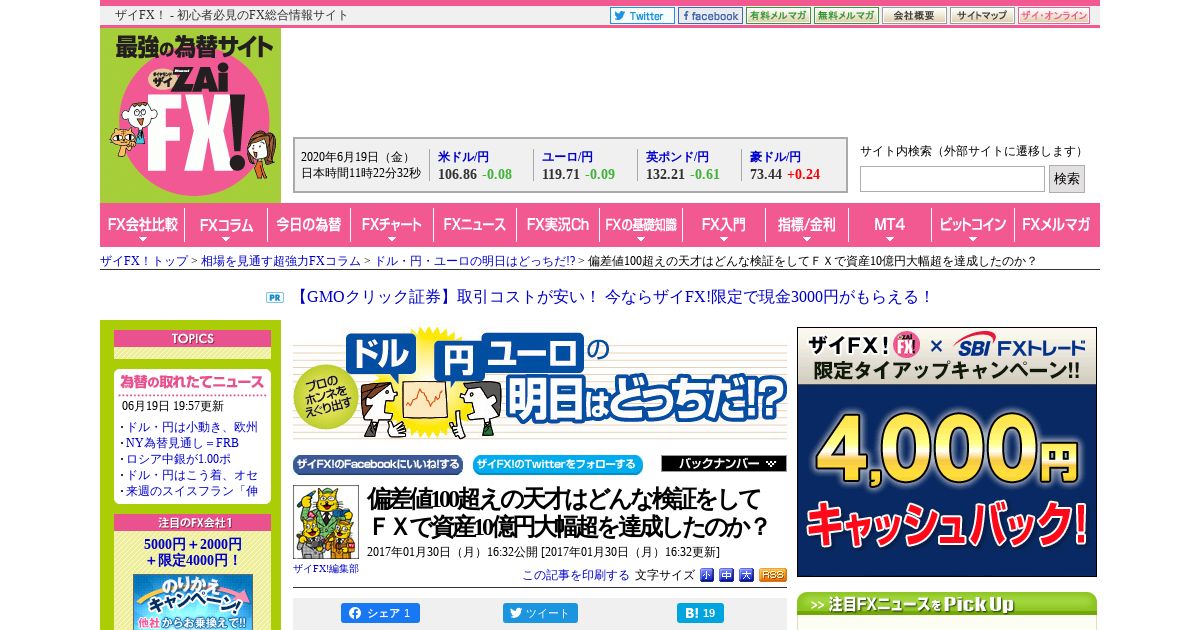Open the SBI FXトレード 4,000円 cashback banner
This screenshot has height=630, width=1200.
[x=947, y=452]
